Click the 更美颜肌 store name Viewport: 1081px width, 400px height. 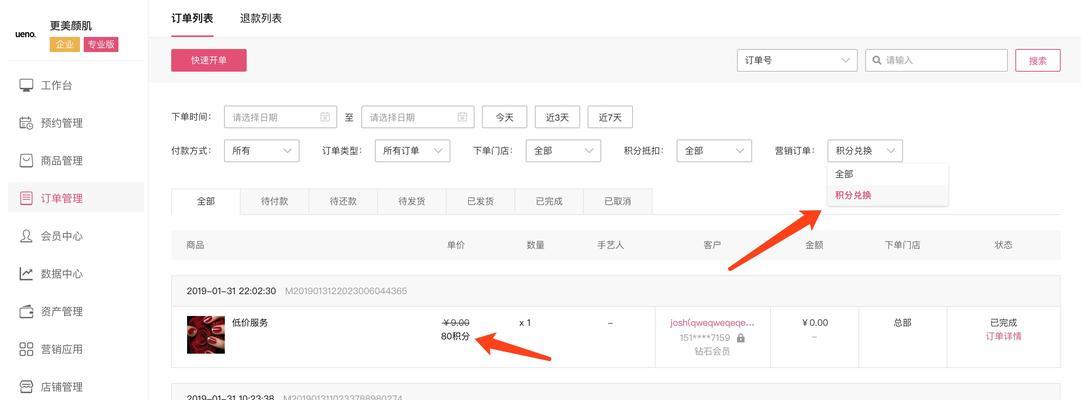pyautogui.click(x=71, y=26)
